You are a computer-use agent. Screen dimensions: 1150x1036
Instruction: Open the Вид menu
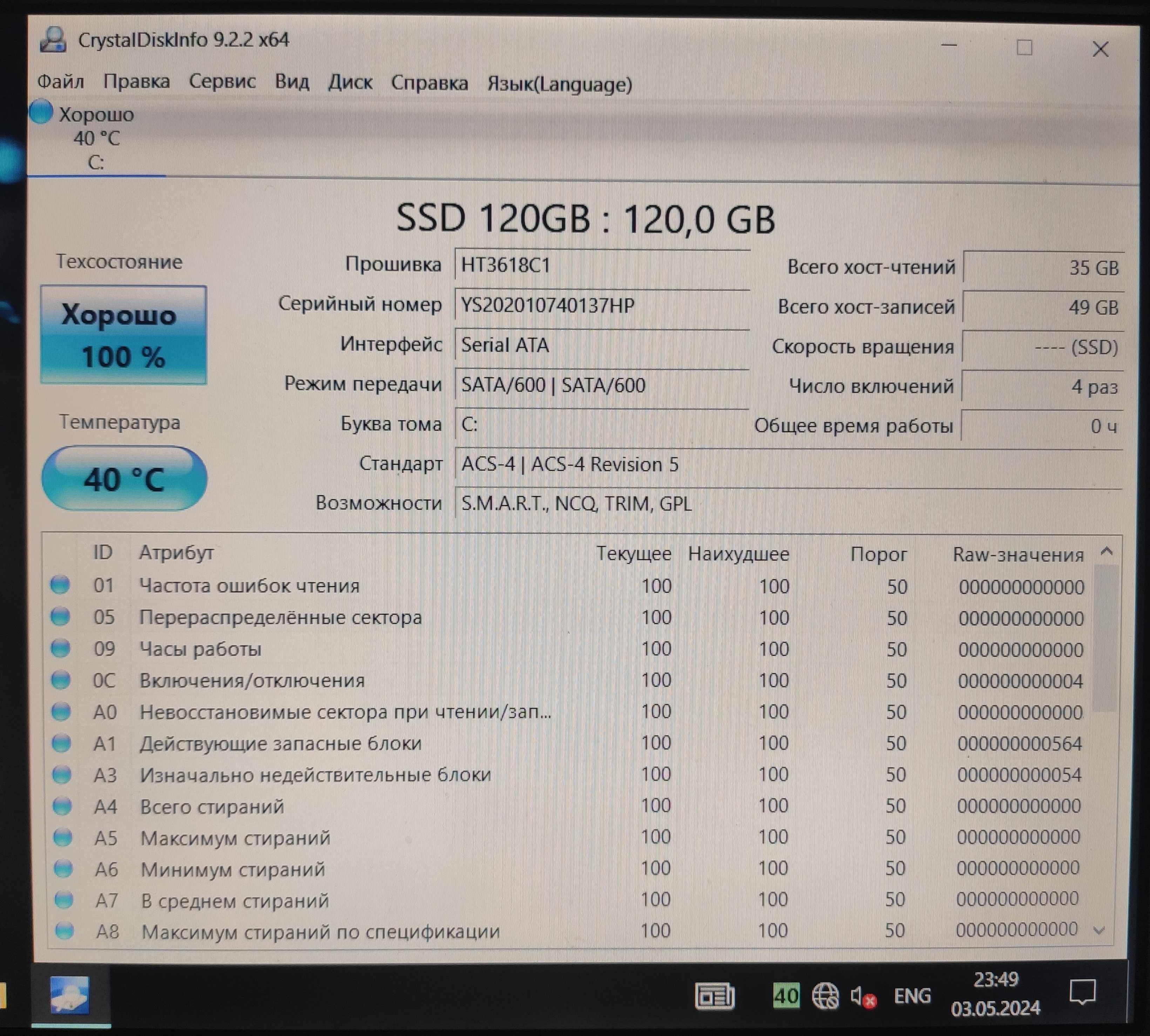(292, 82)
